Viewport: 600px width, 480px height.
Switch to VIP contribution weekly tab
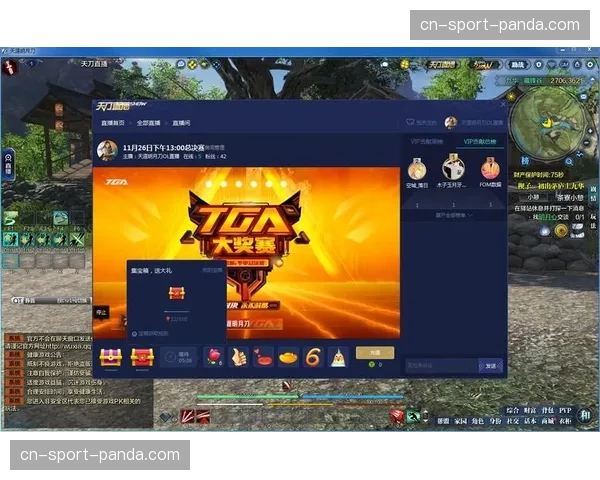click(427, 143)
